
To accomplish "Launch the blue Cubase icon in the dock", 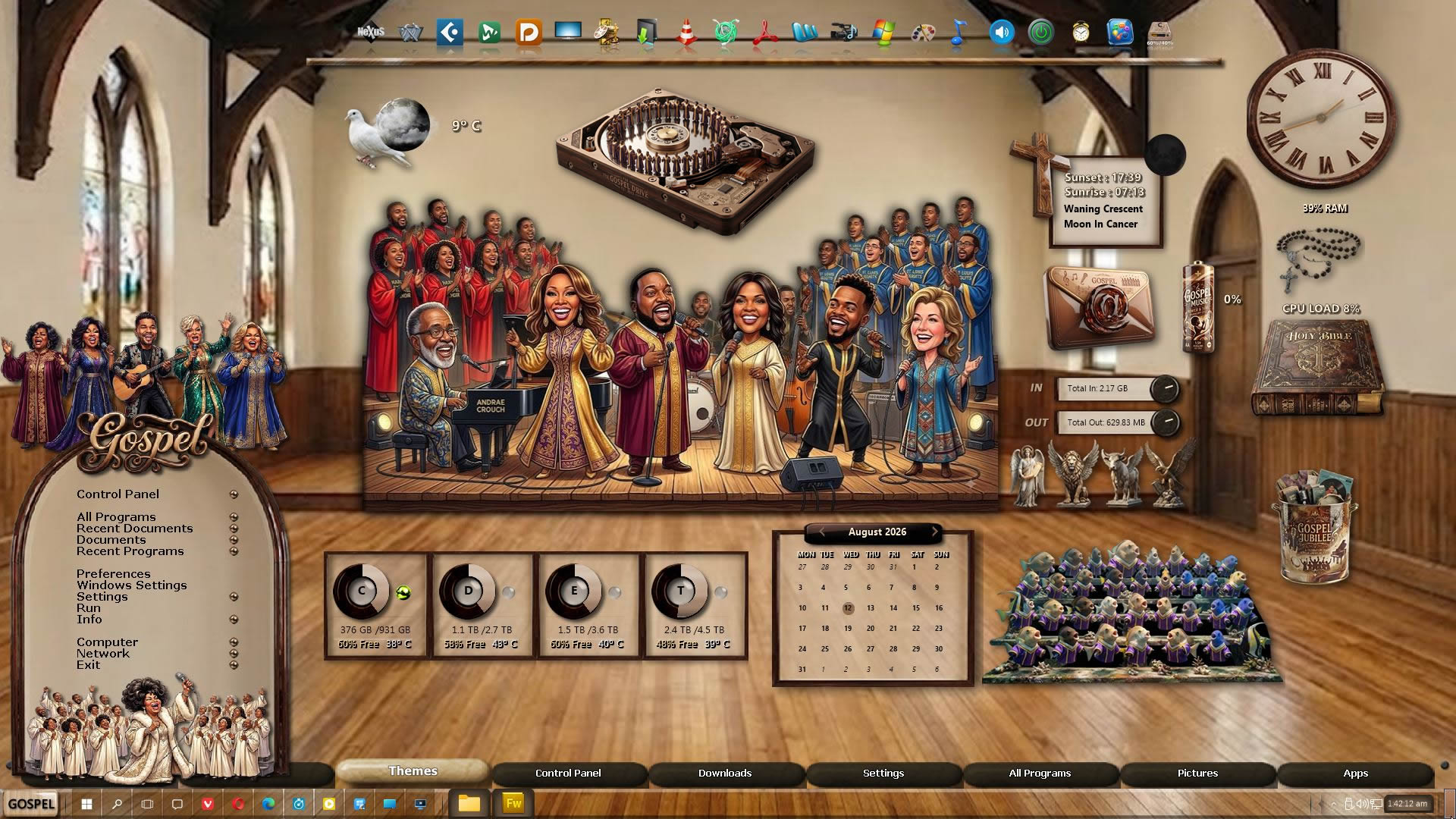I will click(450, 33).
